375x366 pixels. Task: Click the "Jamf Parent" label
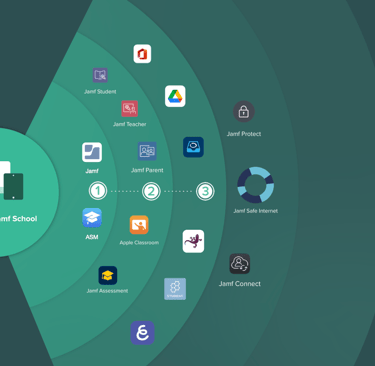coord(147,170)
